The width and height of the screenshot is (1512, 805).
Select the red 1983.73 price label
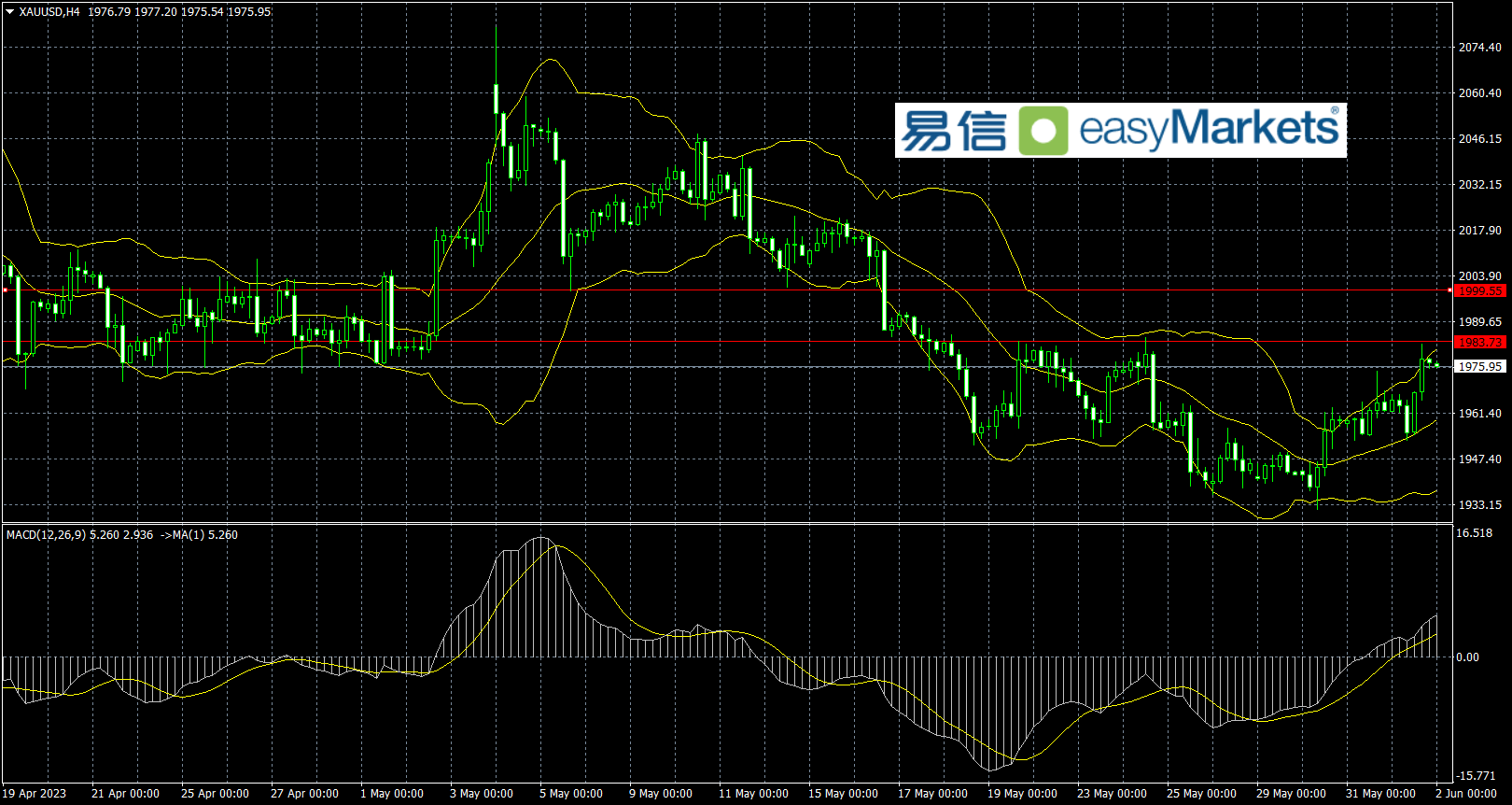click(x=1480, y=343)
